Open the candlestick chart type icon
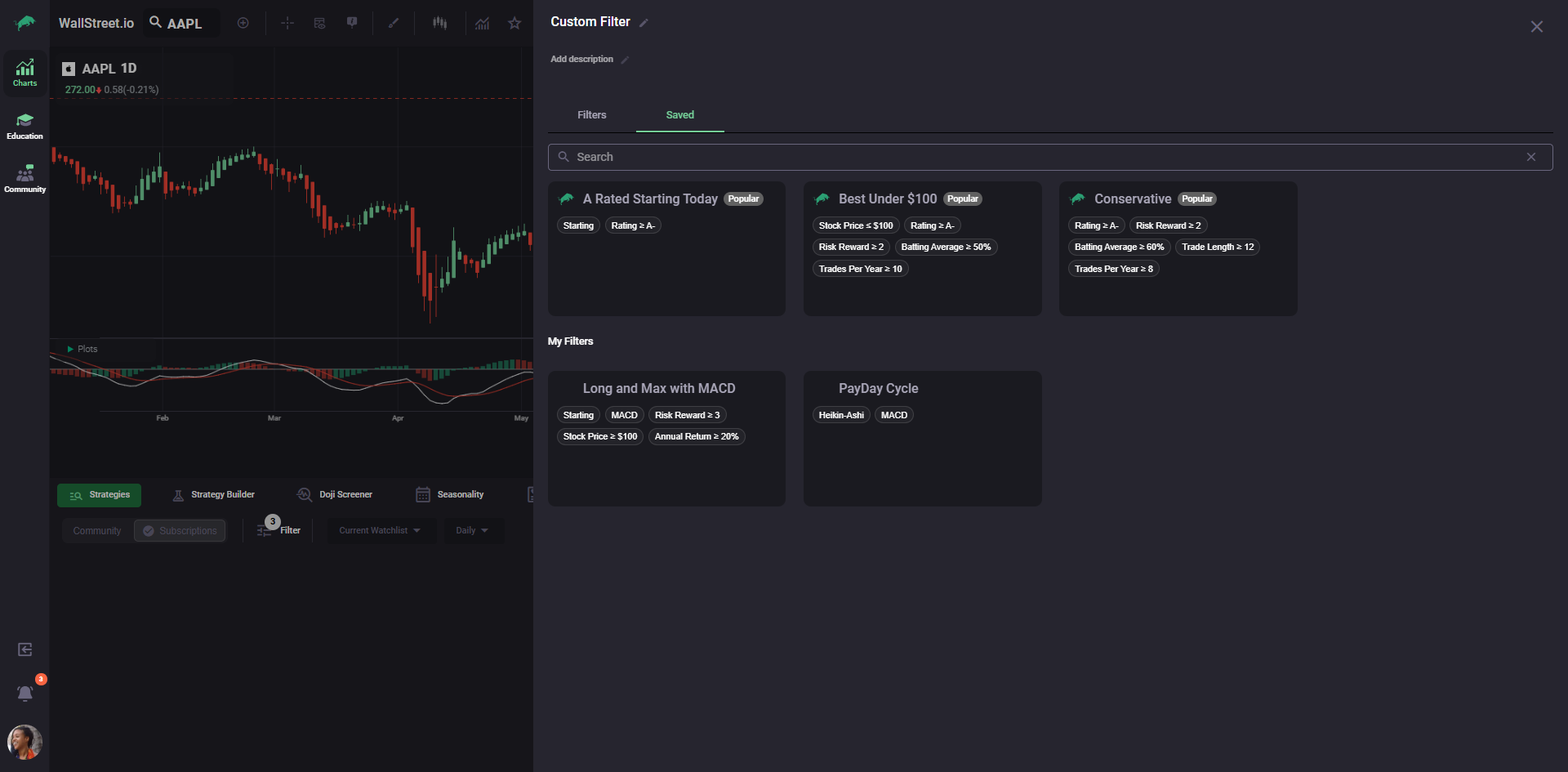 pos(439,23)
